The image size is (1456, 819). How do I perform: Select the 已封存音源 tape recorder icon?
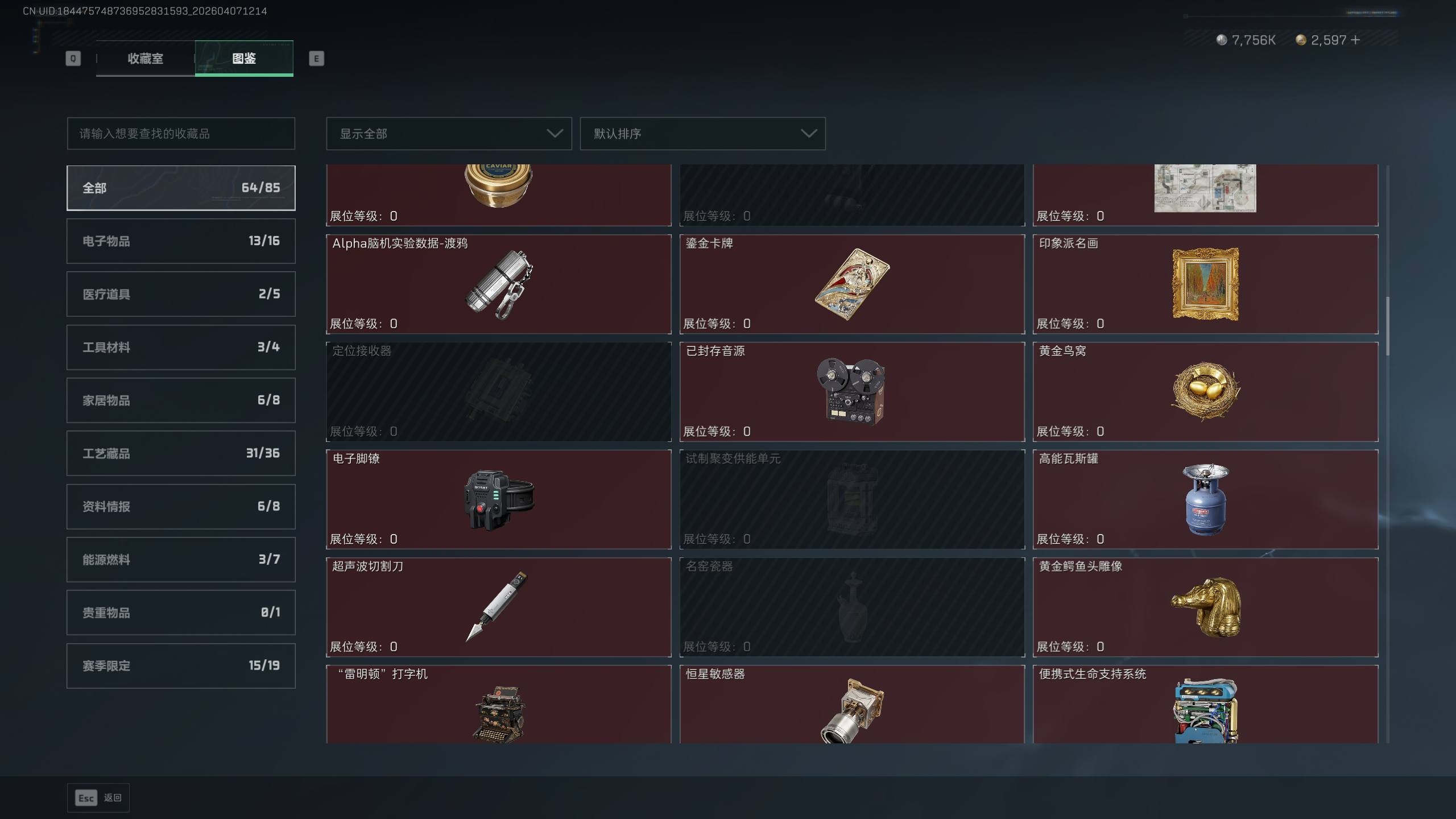click(851, 391)
